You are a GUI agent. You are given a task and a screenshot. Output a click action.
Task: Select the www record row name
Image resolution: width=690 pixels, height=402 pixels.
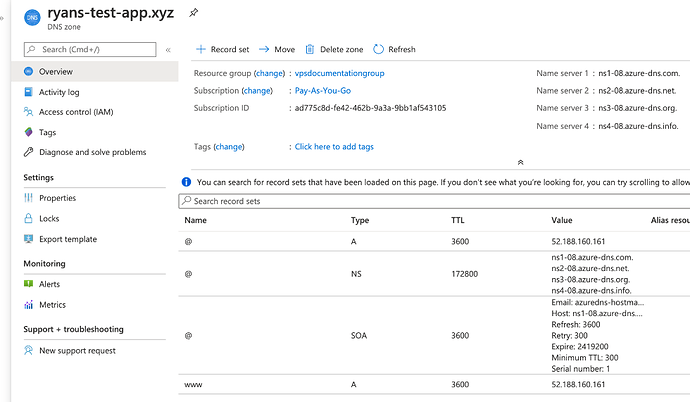tap(193, 384)
